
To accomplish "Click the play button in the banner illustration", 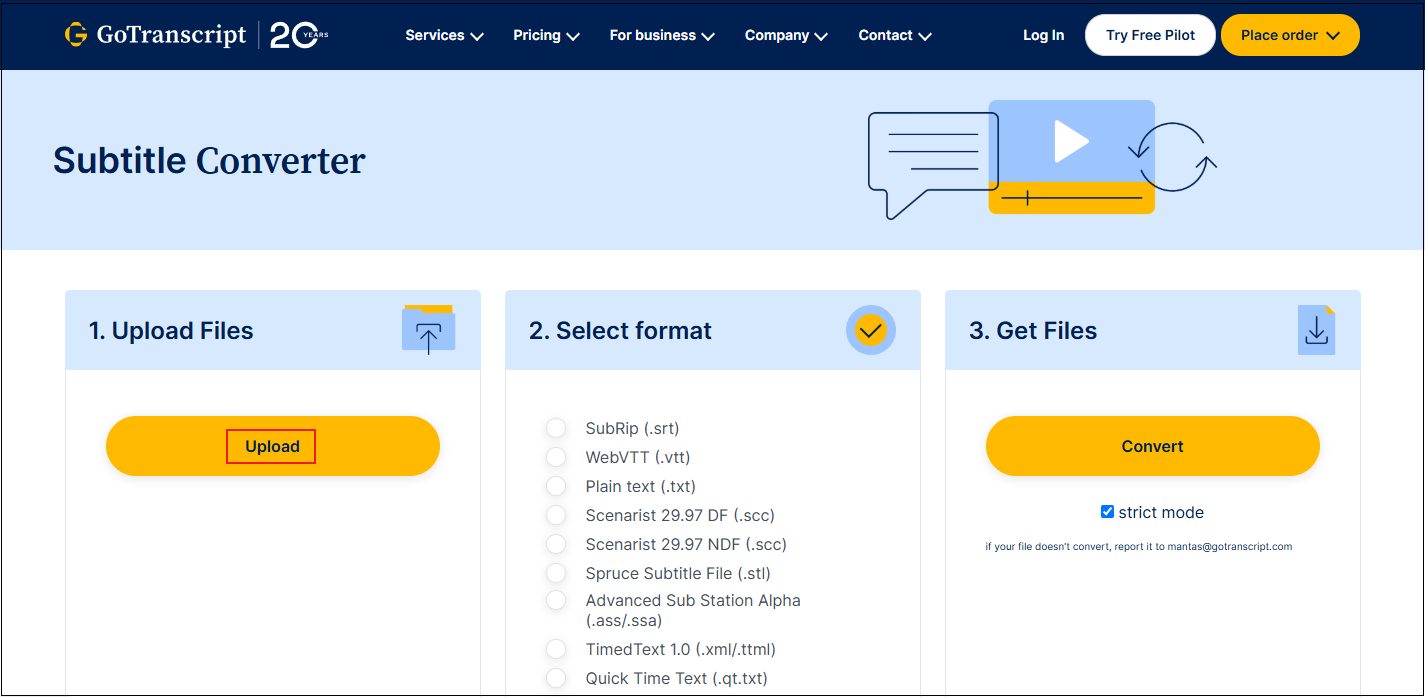I will tap(1071, 141).
